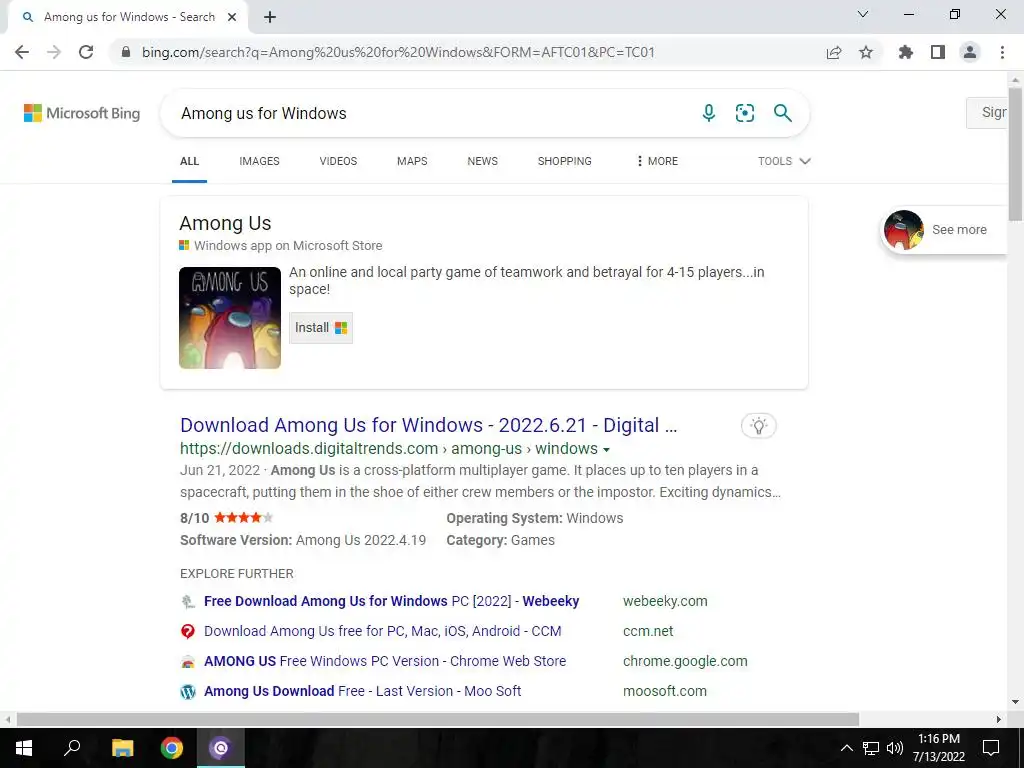1024x768 pixels.
Task: Open Download Among Us for Windows result
Action: coord(428,425)
